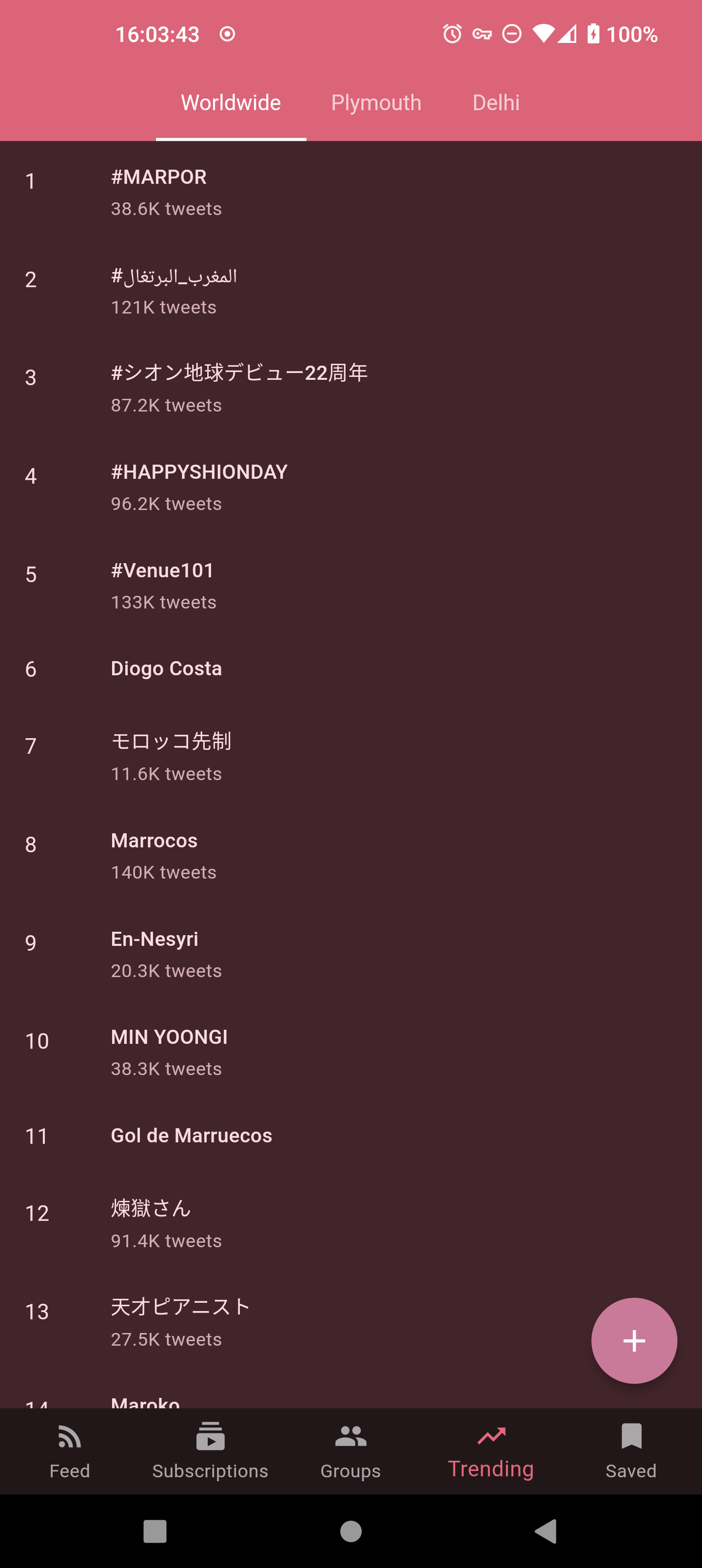Select the Worldwide tab

[x=231, y=103]
